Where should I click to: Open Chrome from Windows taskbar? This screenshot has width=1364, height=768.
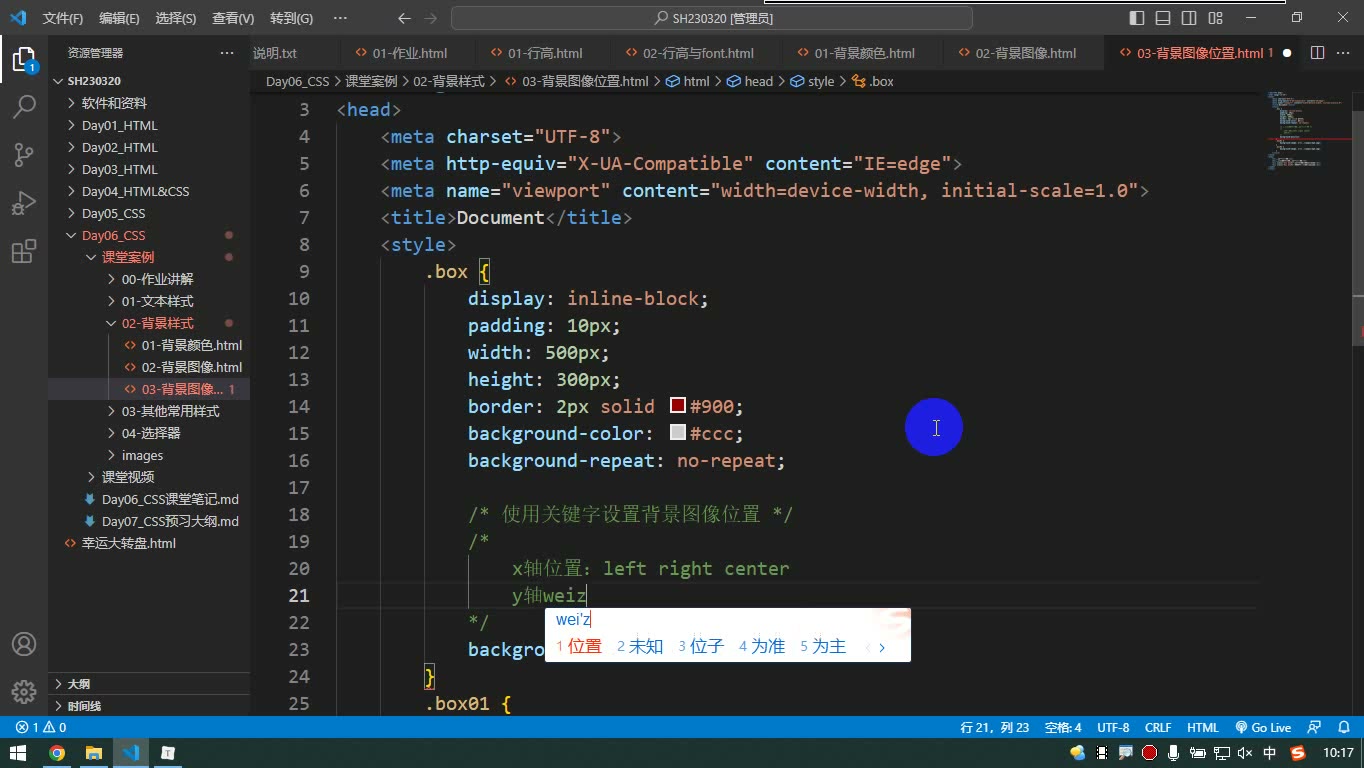[57, 753]
